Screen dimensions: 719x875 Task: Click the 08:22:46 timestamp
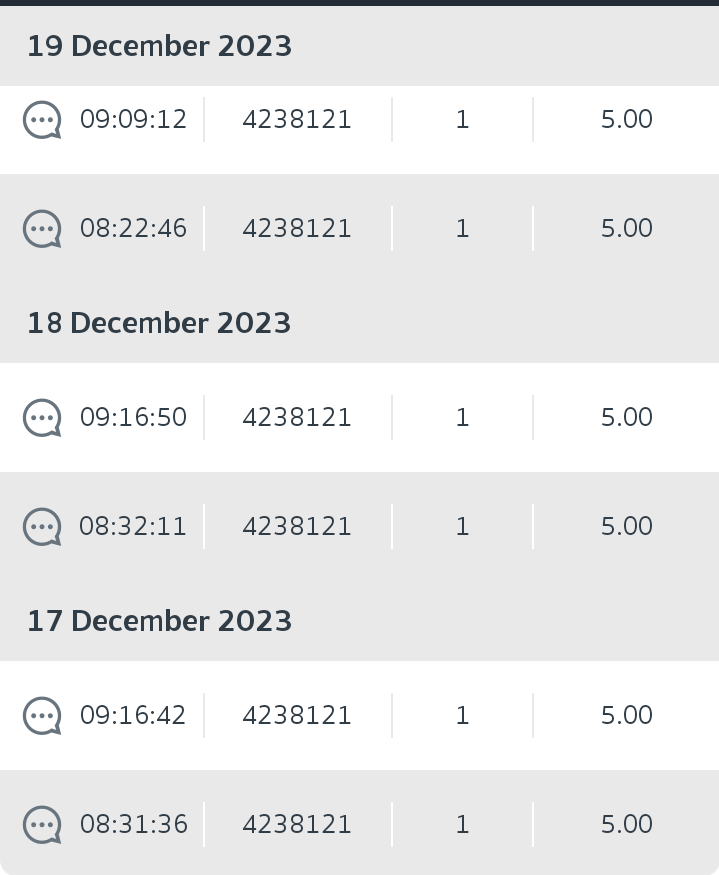click(133, 228)
